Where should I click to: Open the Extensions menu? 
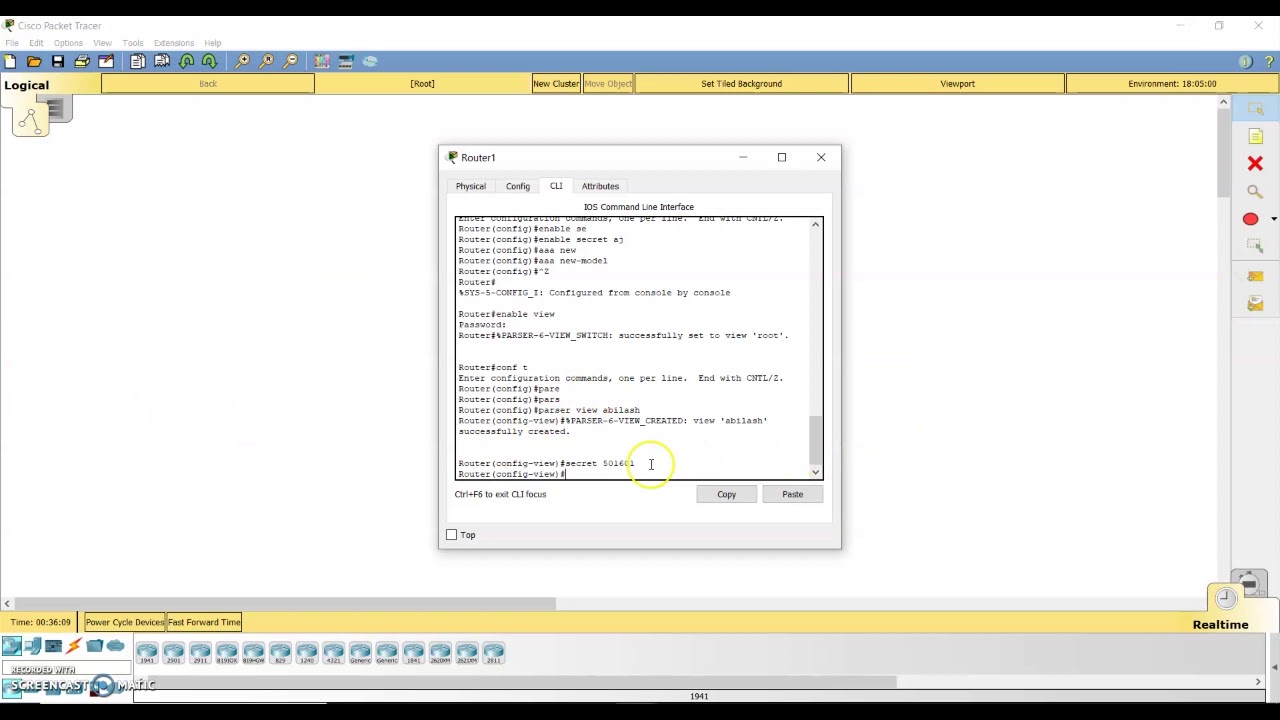click(x=174, y=43)
